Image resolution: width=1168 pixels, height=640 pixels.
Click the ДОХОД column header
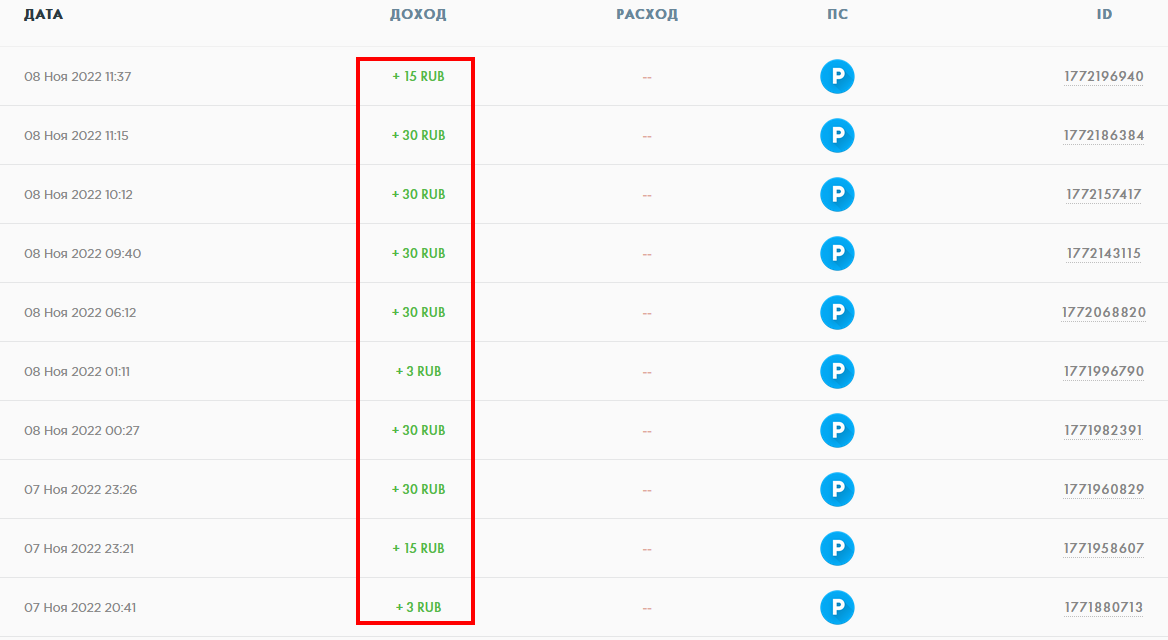[x=418, y=14]
